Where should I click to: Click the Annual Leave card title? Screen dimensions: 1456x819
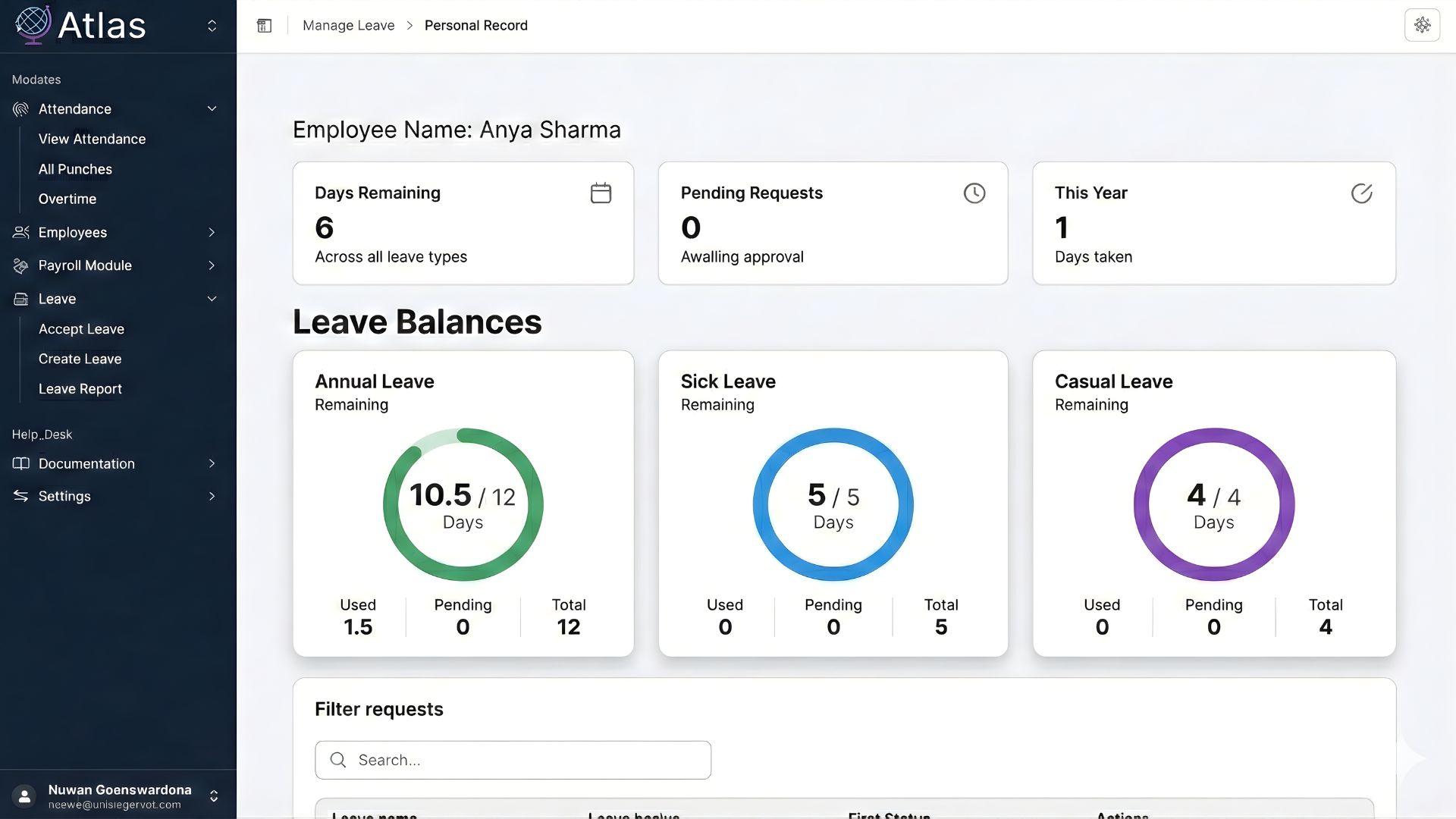point(375,381)
